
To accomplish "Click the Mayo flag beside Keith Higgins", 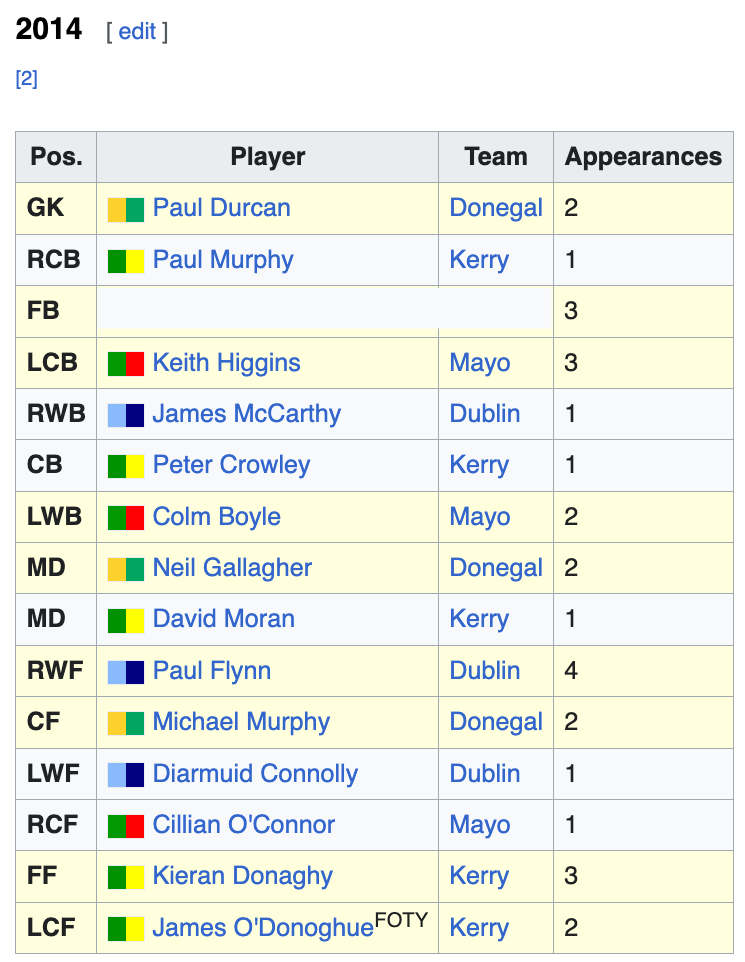I will (126, 363).
